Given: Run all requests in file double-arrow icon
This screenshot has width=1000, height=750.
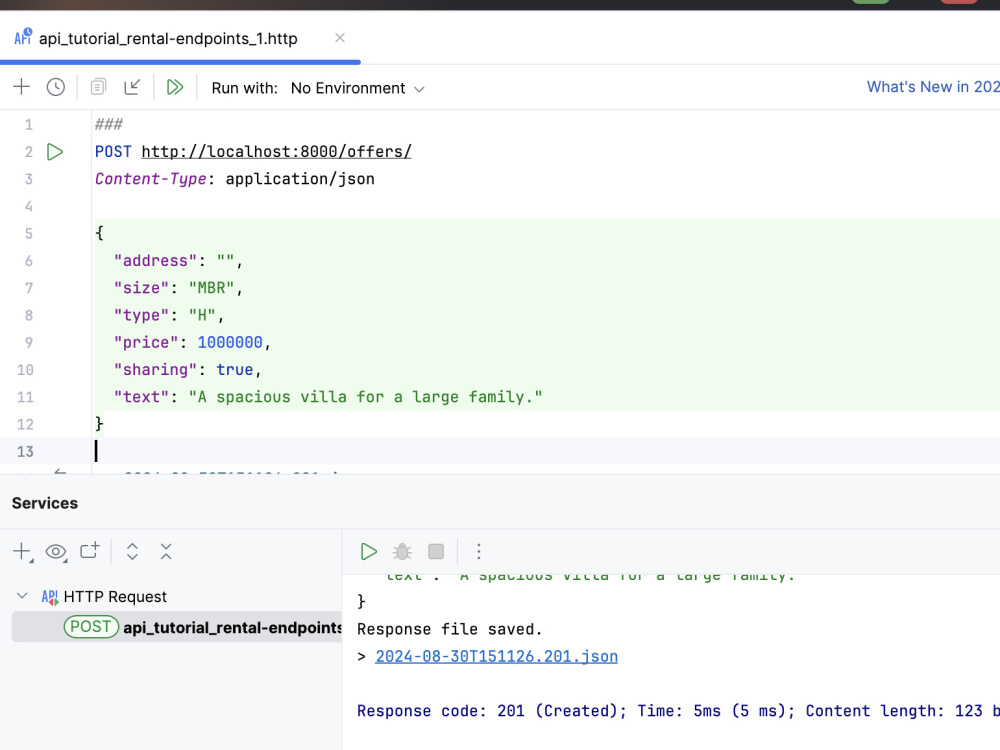Looking at the screenshot, I should coord(175,87).
